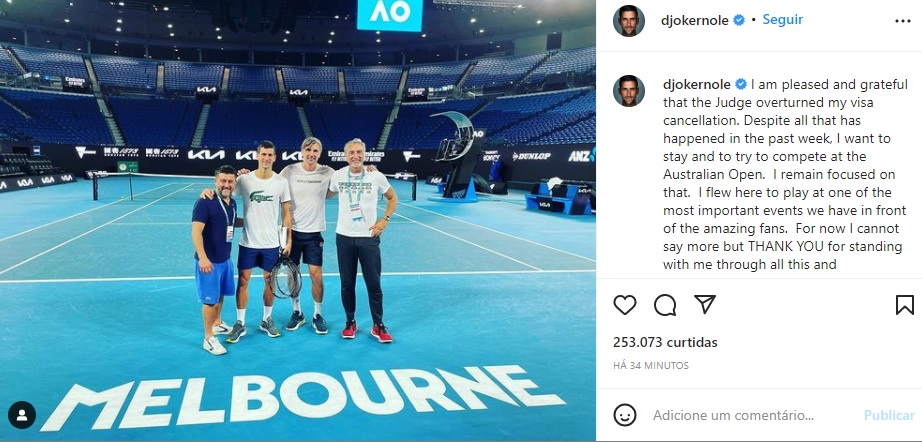Open the HÁ 34 MINUTOS timestamp
This screenshot has width=922, height=442.
(x=651, y=366)
